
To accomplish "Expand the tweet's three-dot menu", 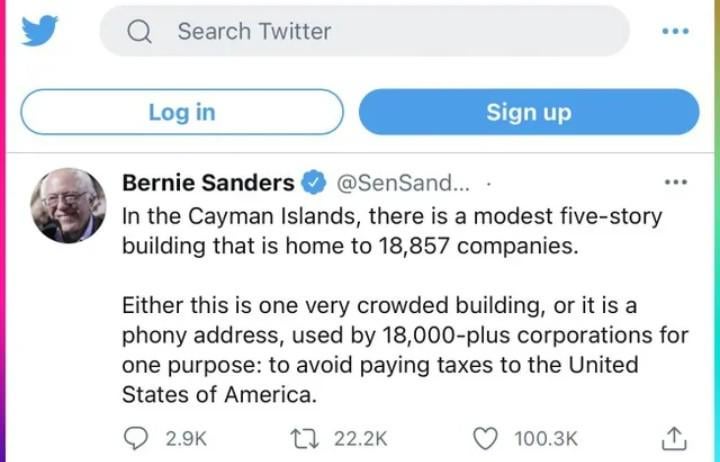I will point(676,182).
